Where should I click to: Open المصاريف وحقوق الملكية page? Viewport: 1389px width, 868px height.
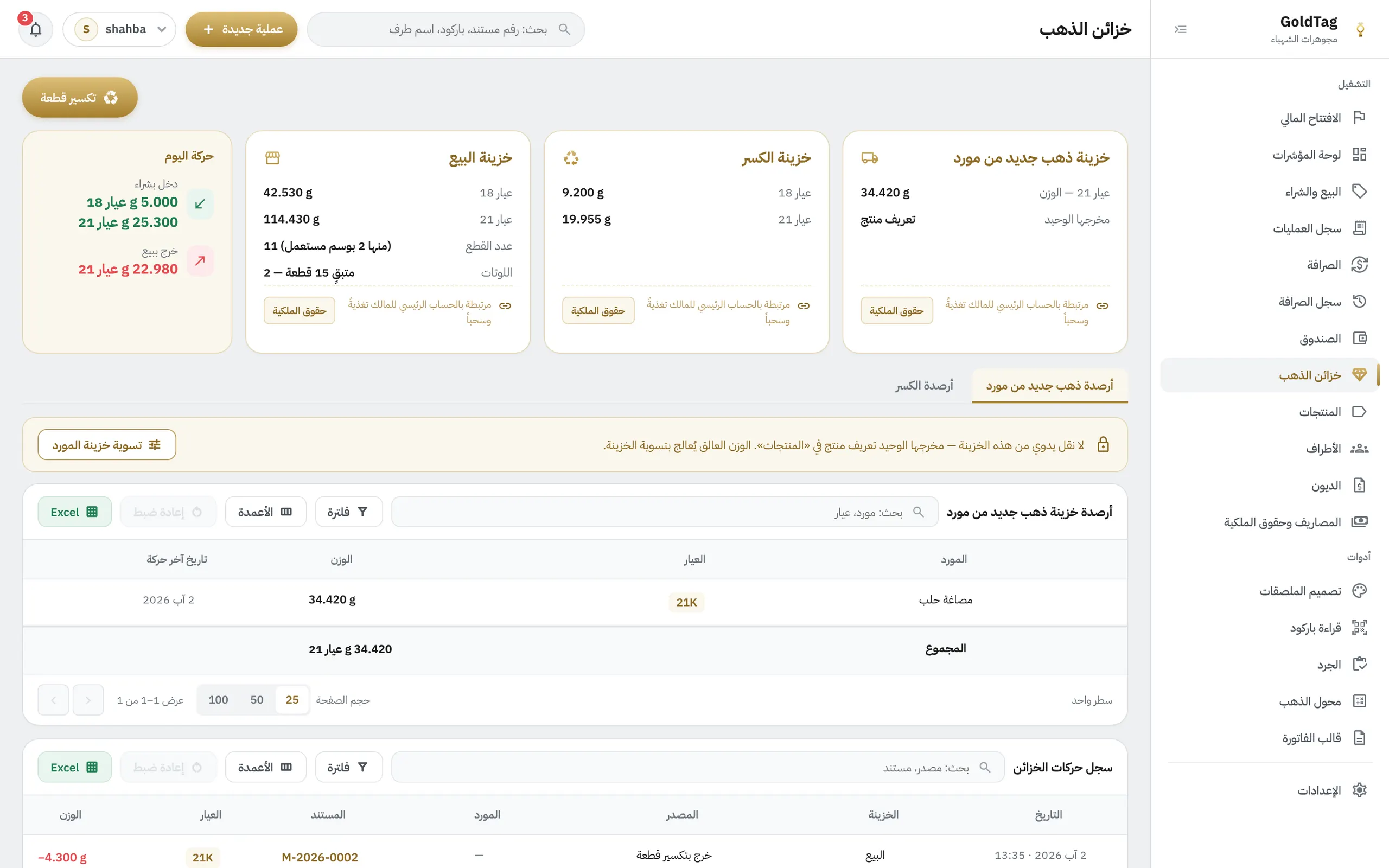pyautogui.click(x=1269, y=522)
